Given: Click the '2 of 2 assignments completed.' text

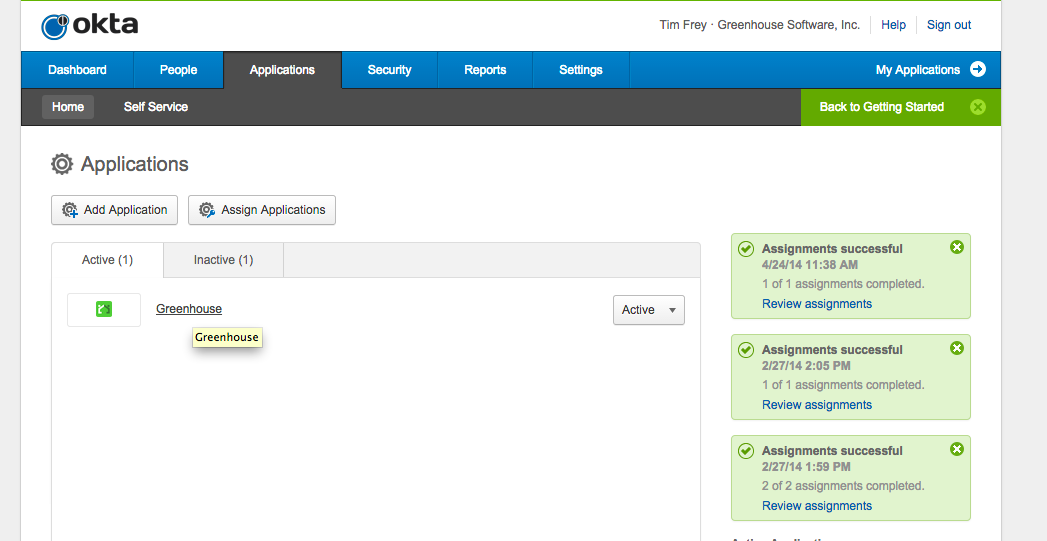Looking at the screenshot, I should [843, 486].
